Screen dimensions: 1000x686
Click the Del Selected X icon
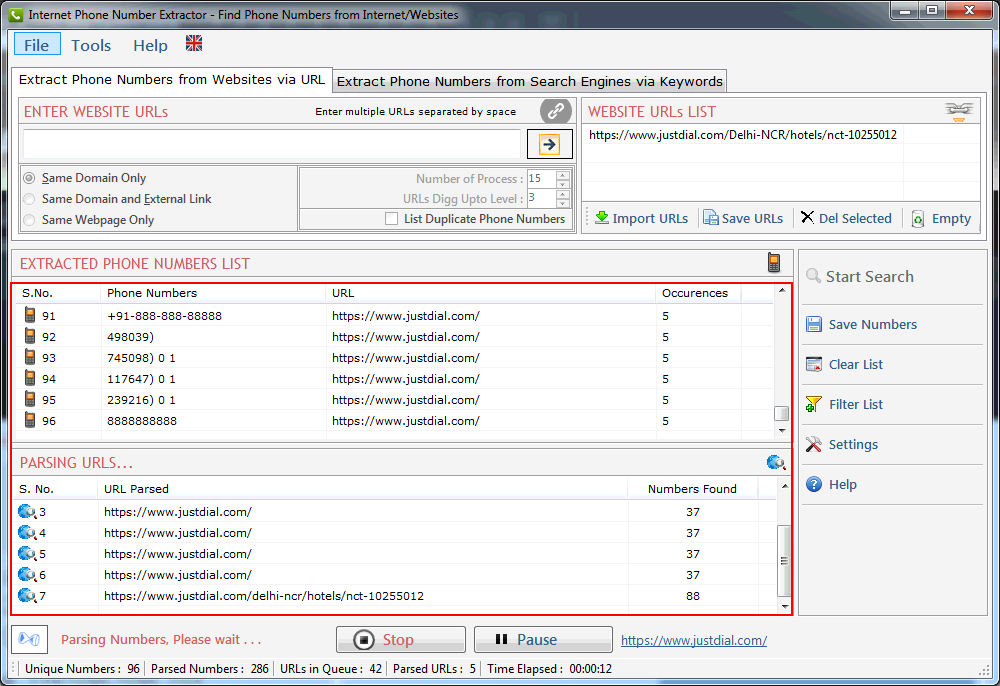click(x=807, y=217)
